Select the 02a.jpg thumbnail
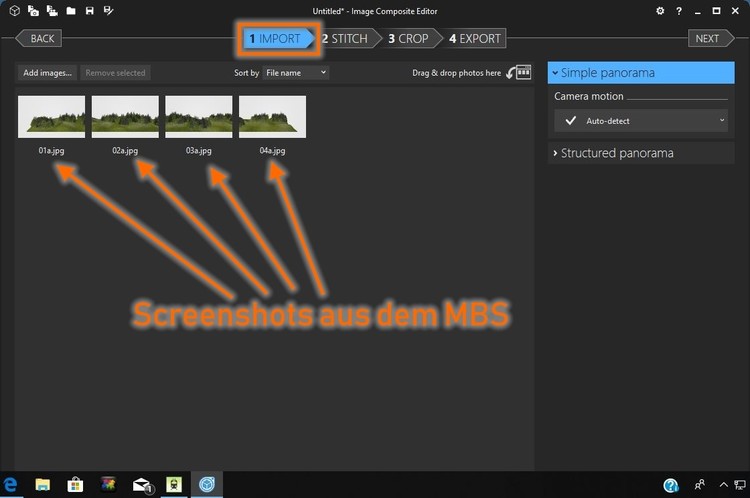The image size is (750, 498). click(x=125, y=117)
